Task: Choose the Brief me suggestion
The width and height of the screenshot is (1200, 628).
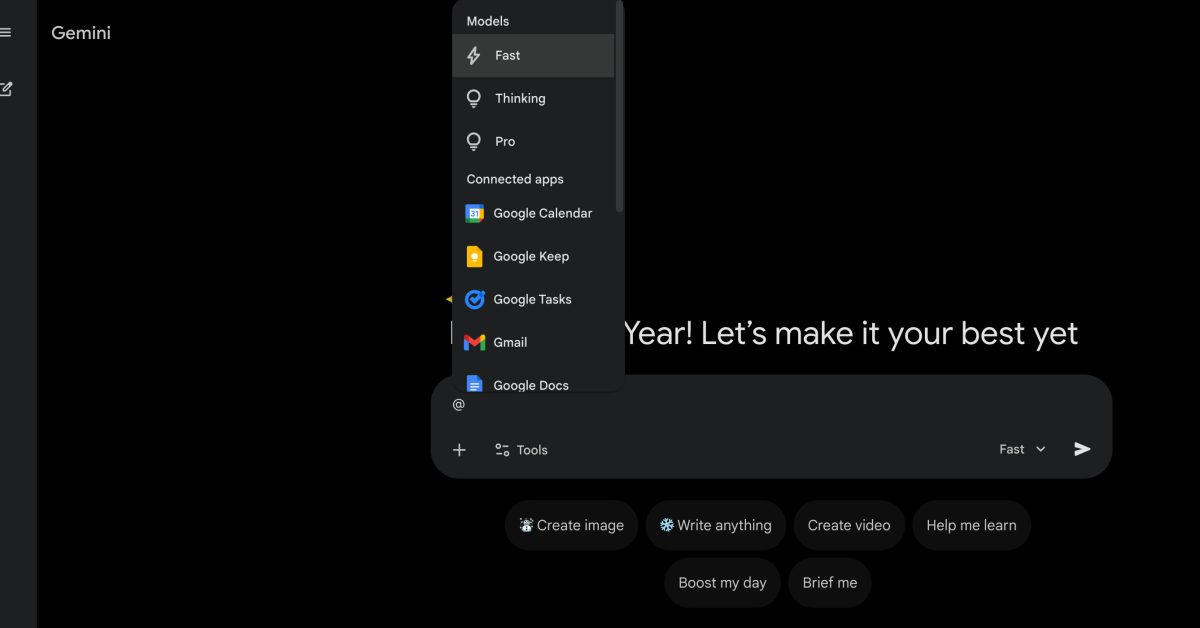Action: coord(829,582)
